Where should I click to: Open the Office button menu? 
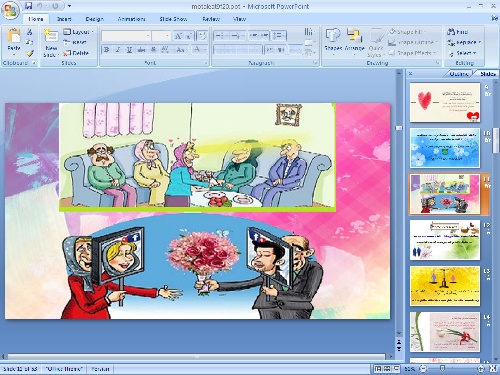(10, 10)
